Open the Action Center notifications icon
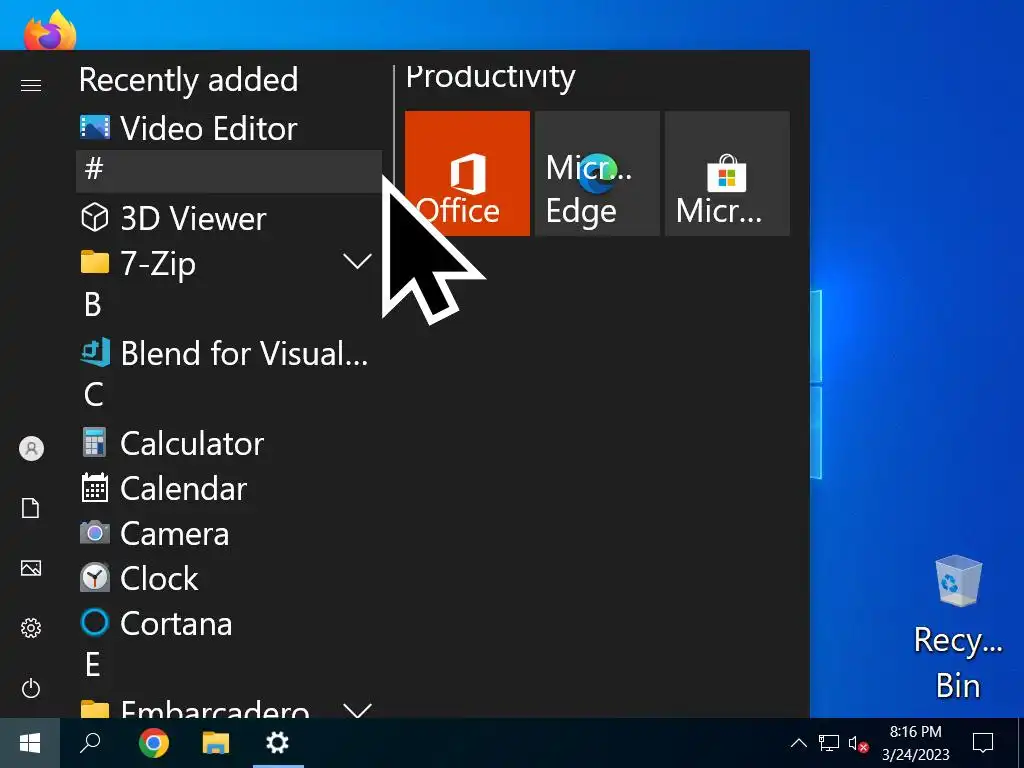The image size is (1024, 768). click(x=983, y=743)
